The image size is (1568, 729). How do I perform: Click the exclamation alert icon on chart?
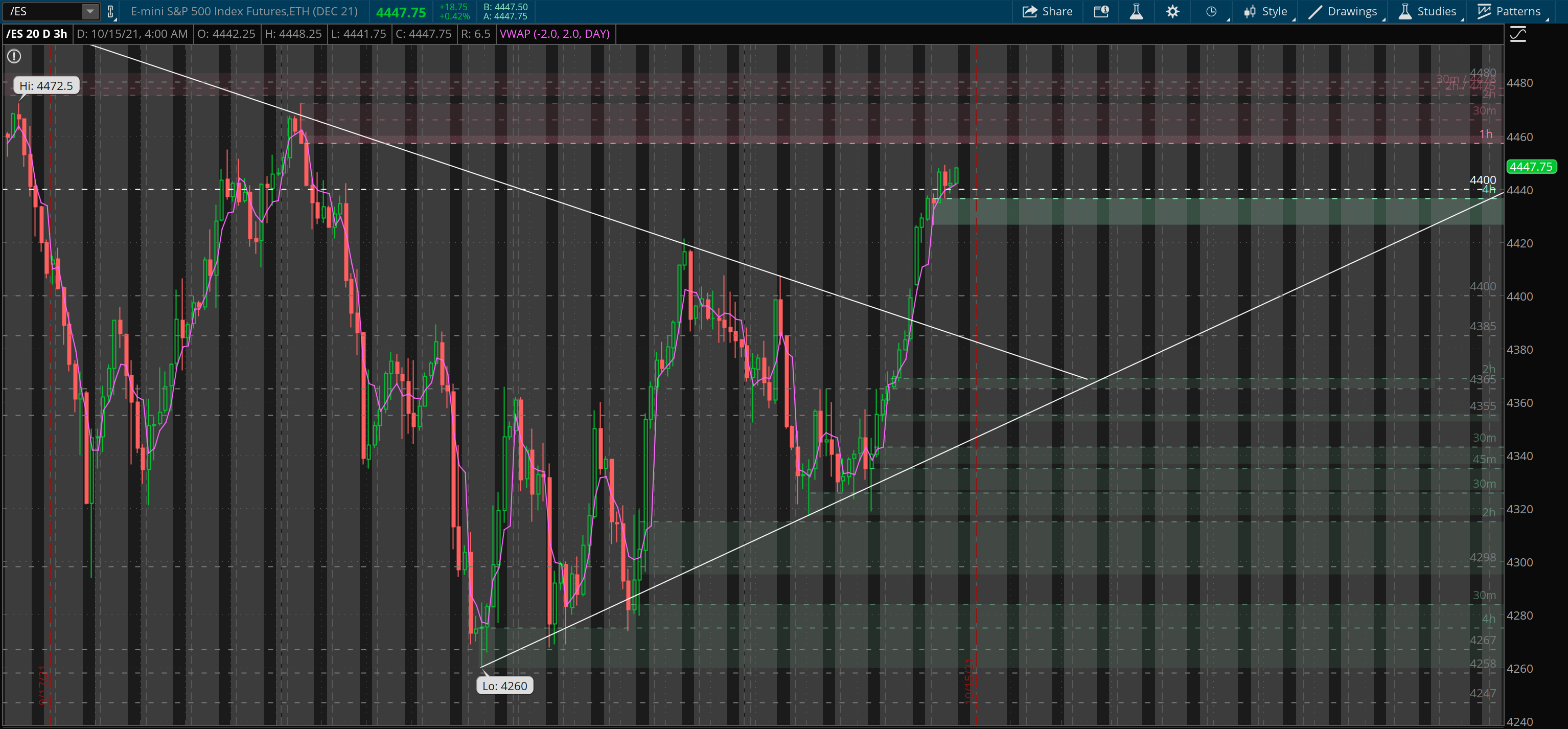14,57
